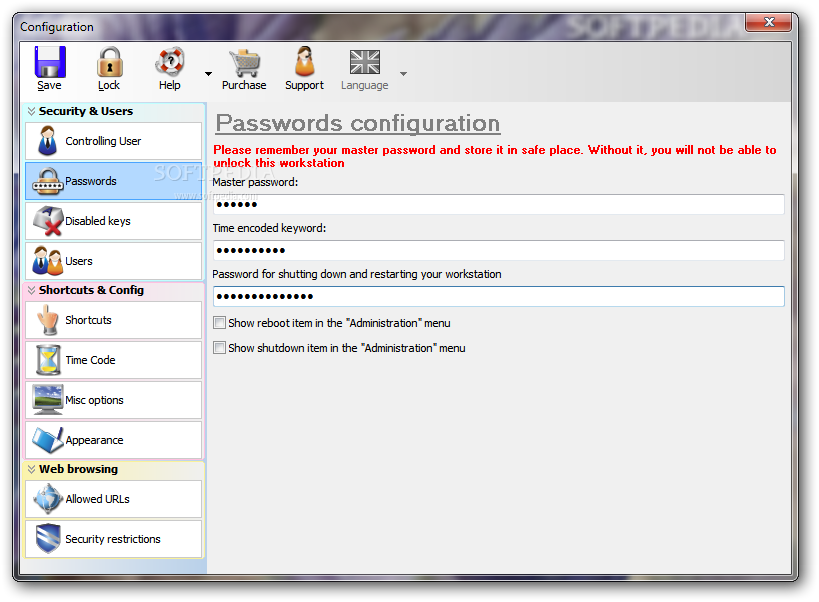
Task: Open Language dropdown arrow
Action: point(403,74)
